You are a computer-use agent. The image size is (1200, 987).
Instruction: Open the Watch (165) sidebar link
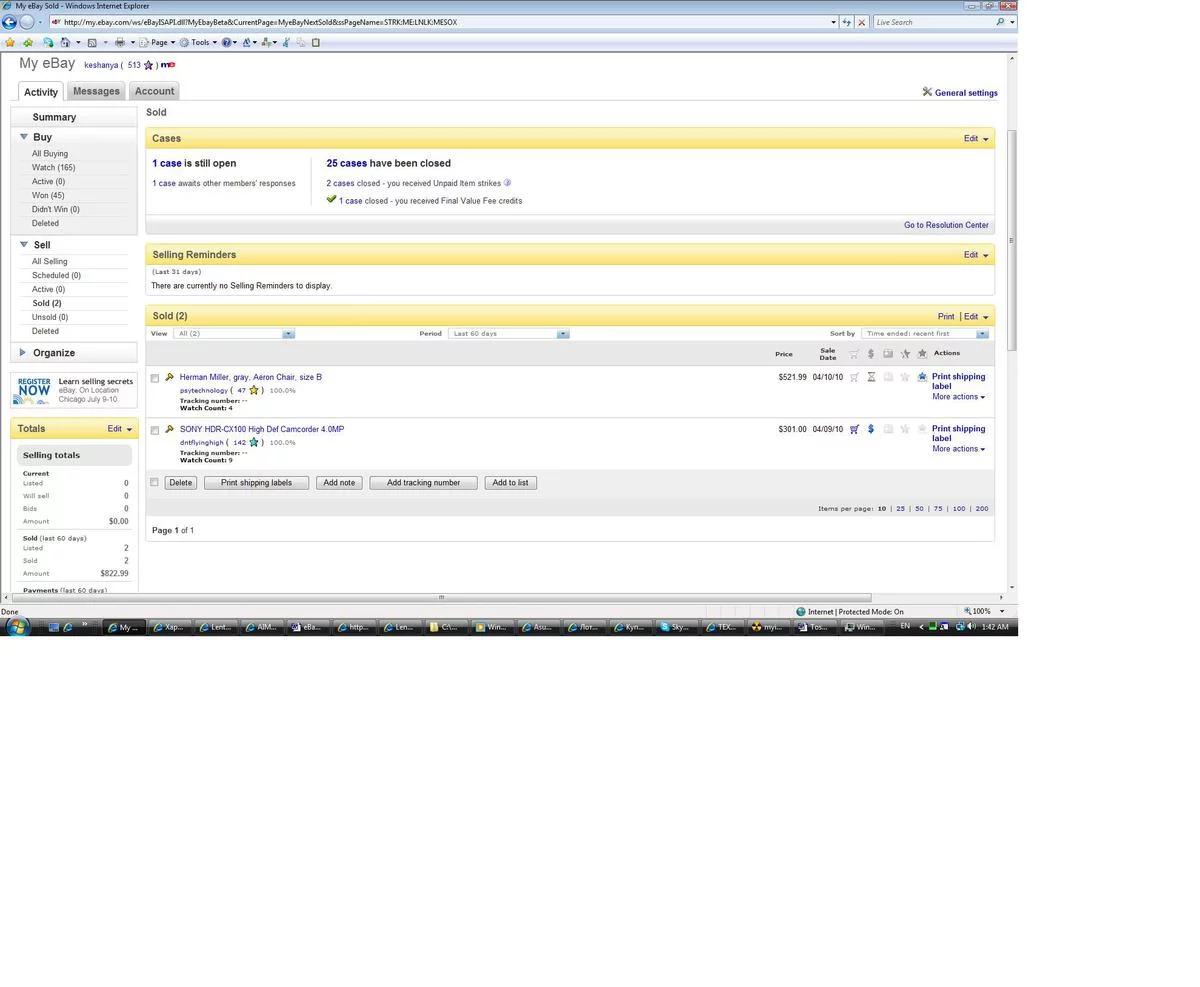pos(53,168)
